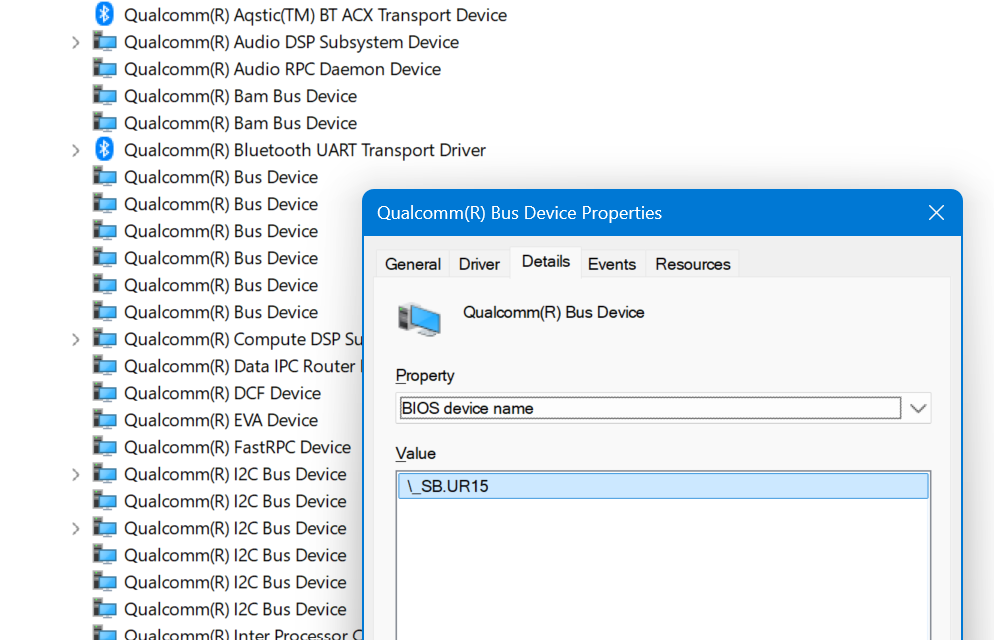
Task: Open the Driver tab
Action: tap(479, 264)
